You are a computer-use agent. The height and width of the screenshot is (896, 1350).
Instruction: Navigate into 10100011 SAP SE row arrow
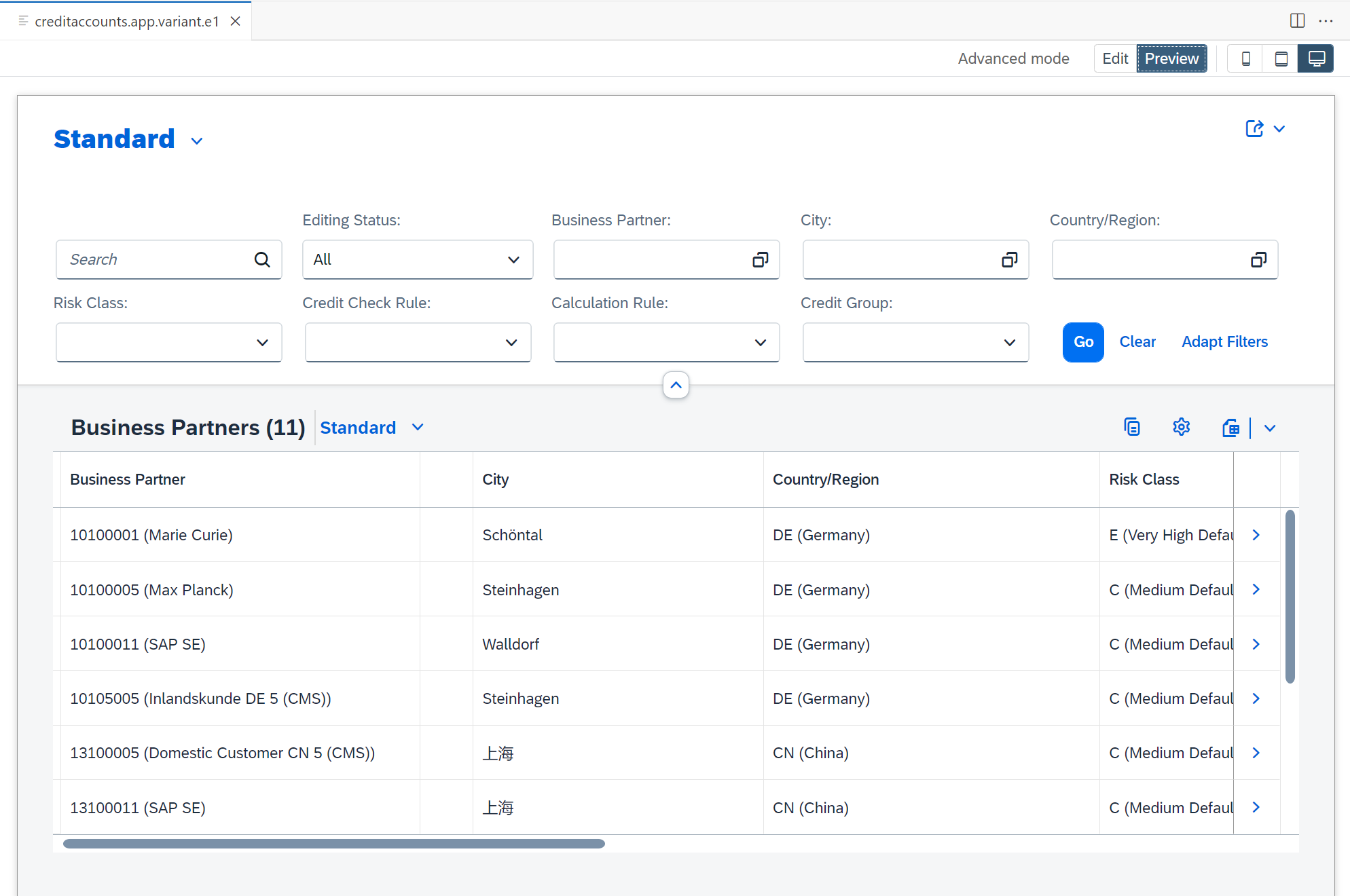point(1256,644)
